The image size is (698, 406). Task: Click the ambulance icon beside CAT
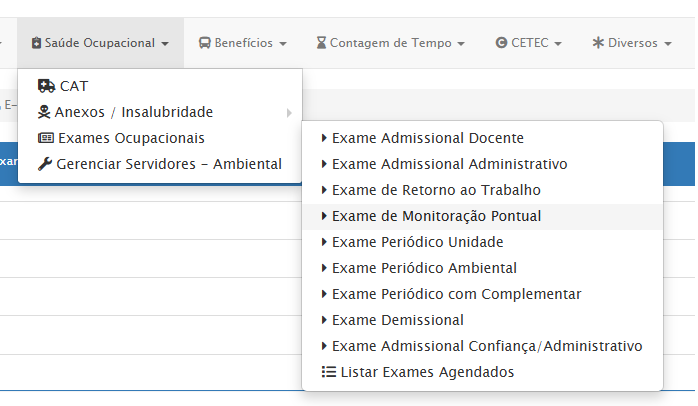(46, 86)
